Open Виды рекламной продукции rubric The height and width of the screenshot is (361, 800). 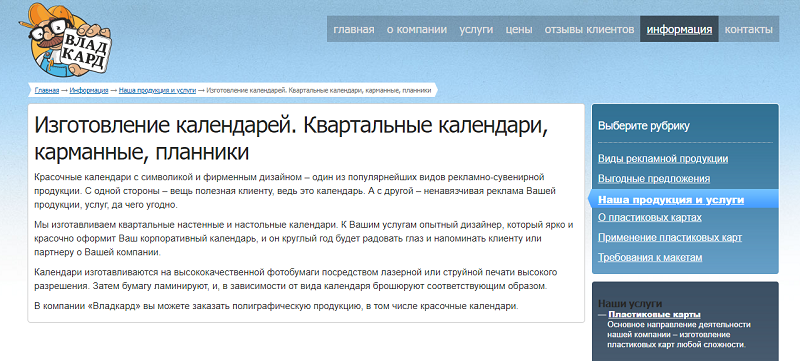[x=663, y=159]
